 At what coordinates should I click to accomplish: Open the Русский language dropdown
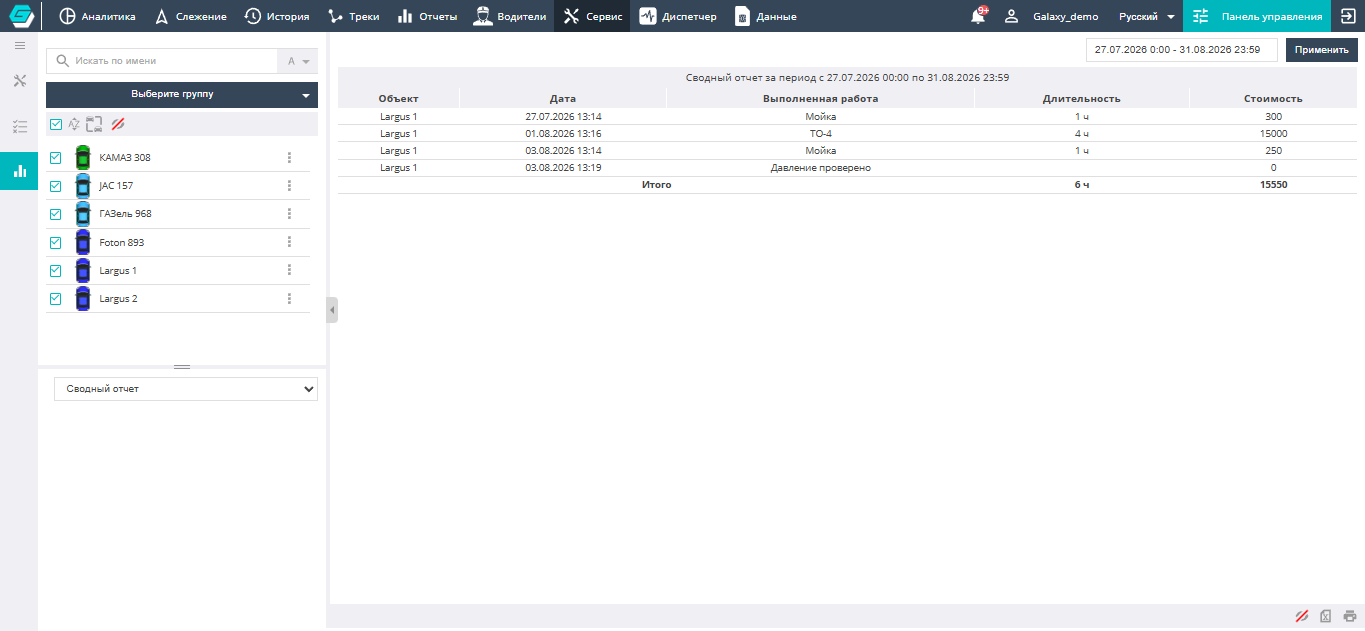tap(1146, 16)
